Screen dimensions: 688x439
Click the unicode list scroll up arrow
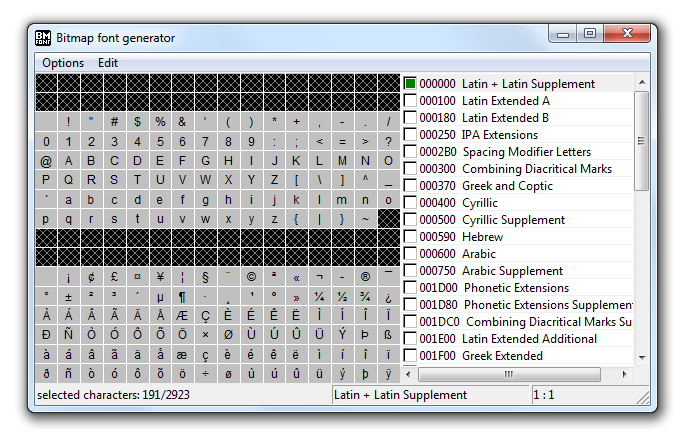click(642, 82)
